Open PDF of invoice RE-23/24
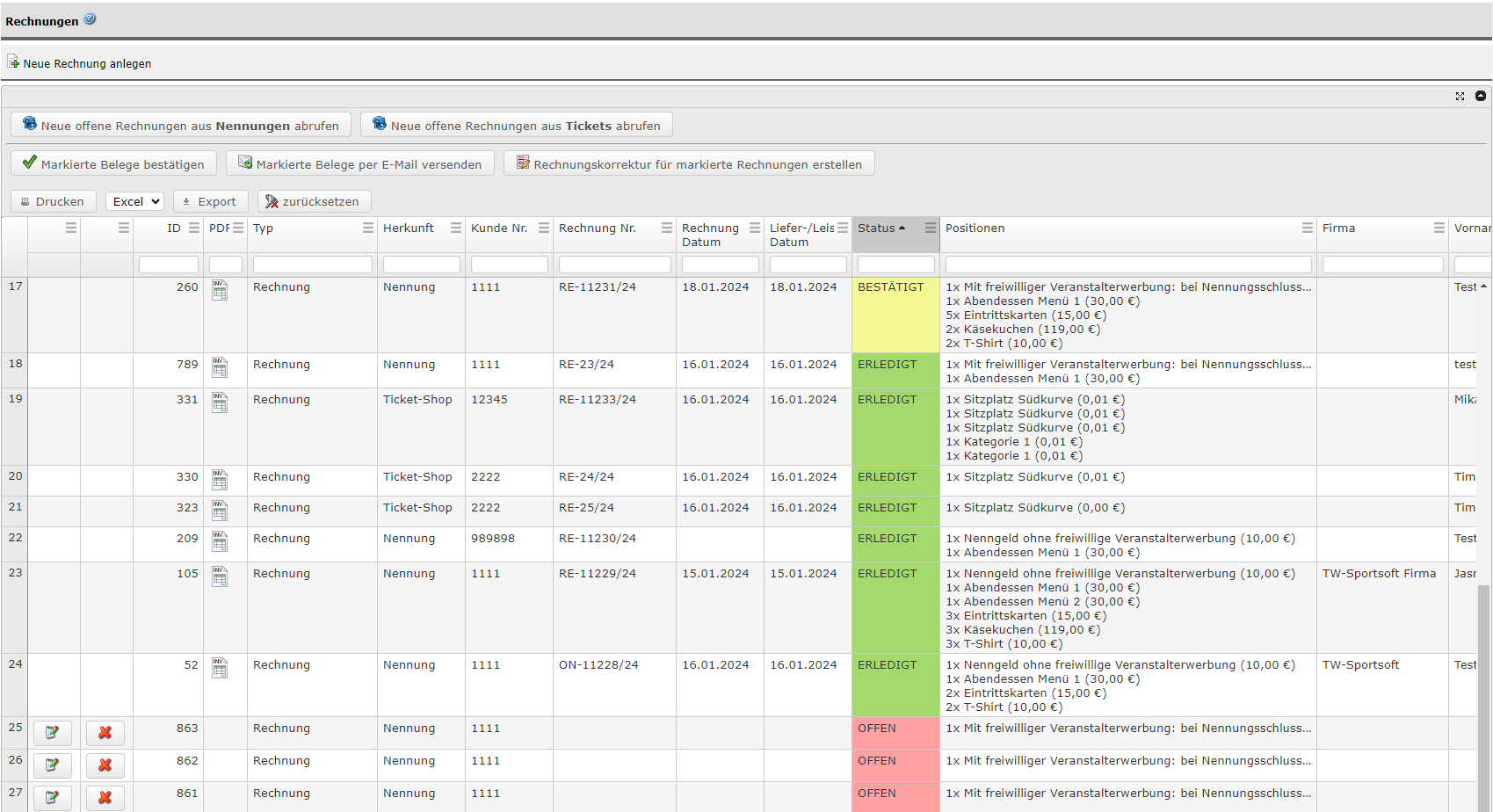The width and height of the screenshot is (1493, 812). (220, 367)
